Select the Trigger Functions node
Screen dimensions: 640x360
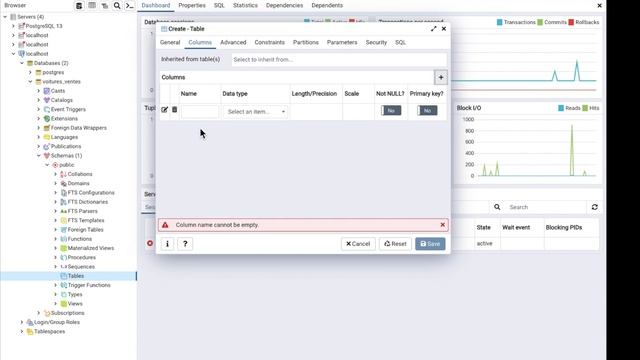pyautogui.click(x=89, y=285)
